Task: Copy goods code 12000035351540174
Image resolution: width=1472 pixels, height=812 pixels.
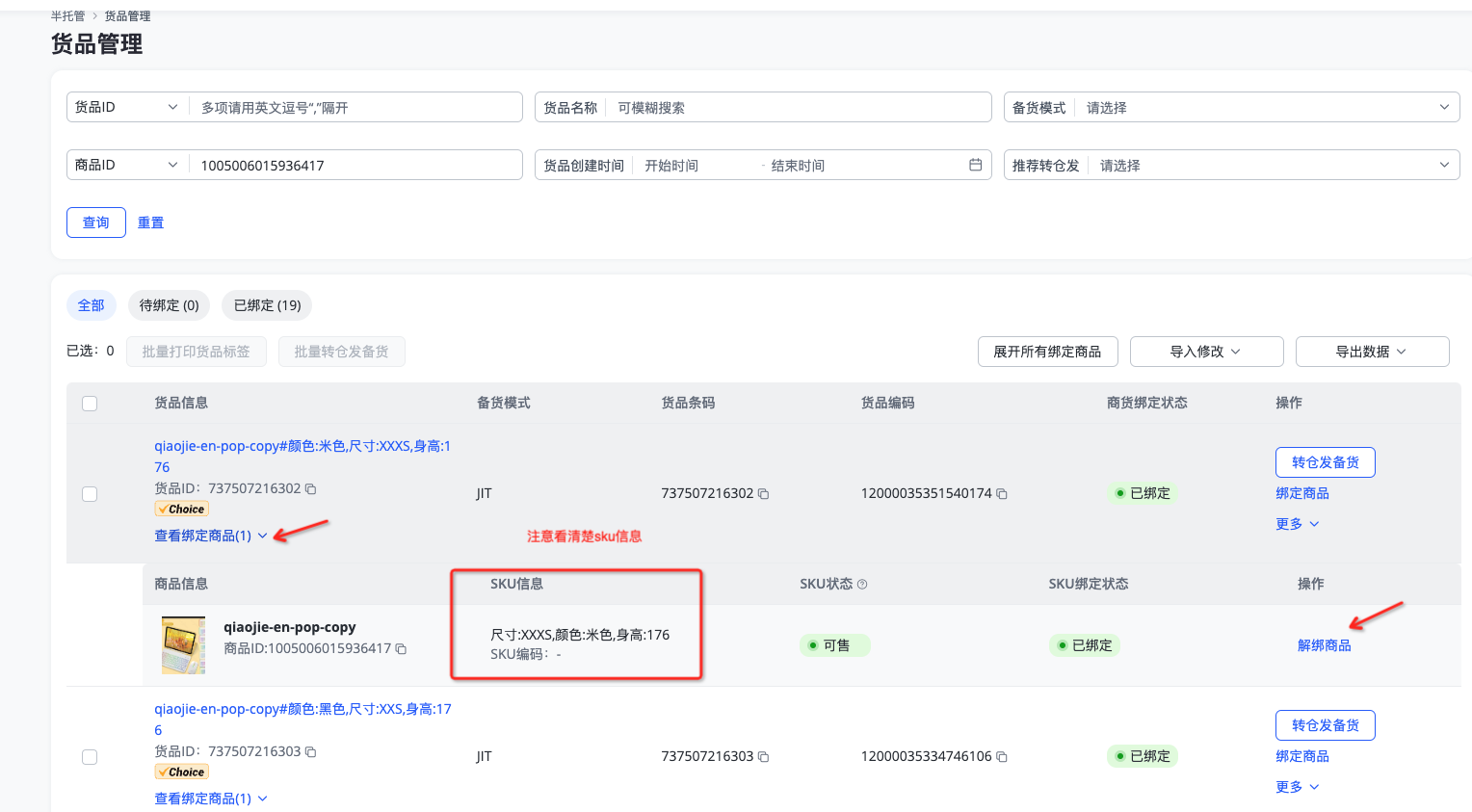Action: (1002, 494)
